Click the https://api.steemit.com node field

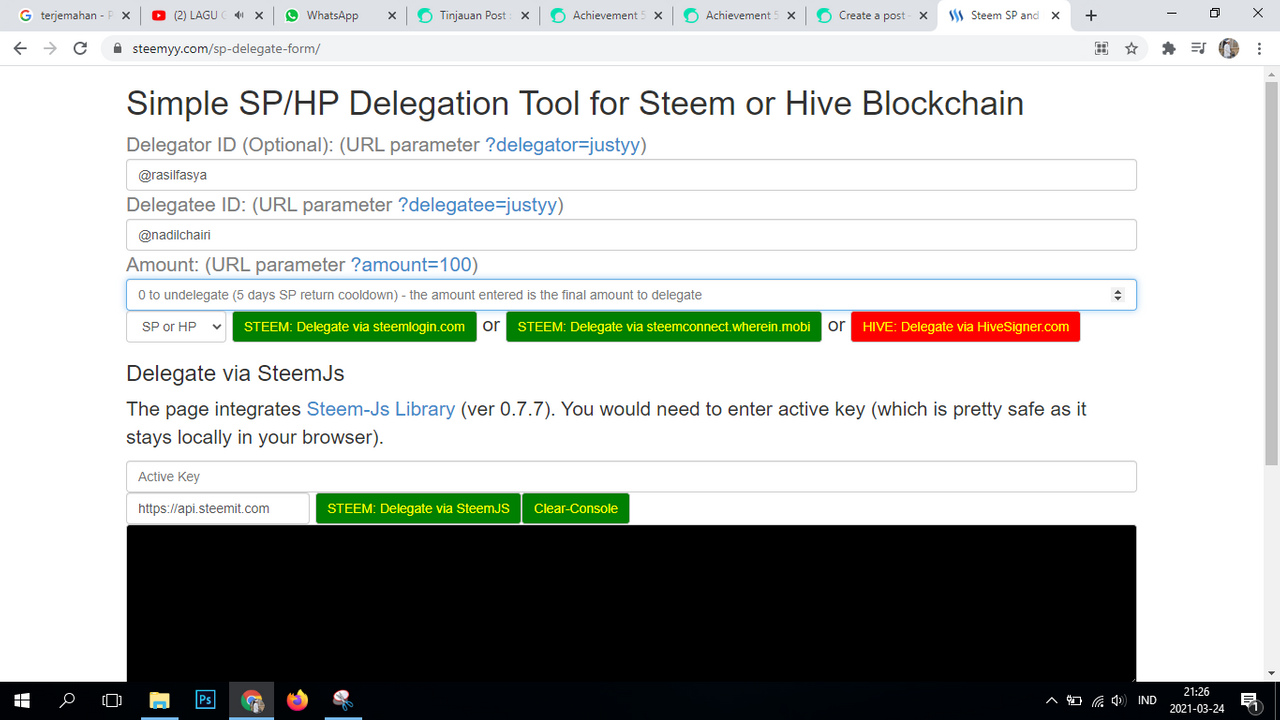point(218,508)
